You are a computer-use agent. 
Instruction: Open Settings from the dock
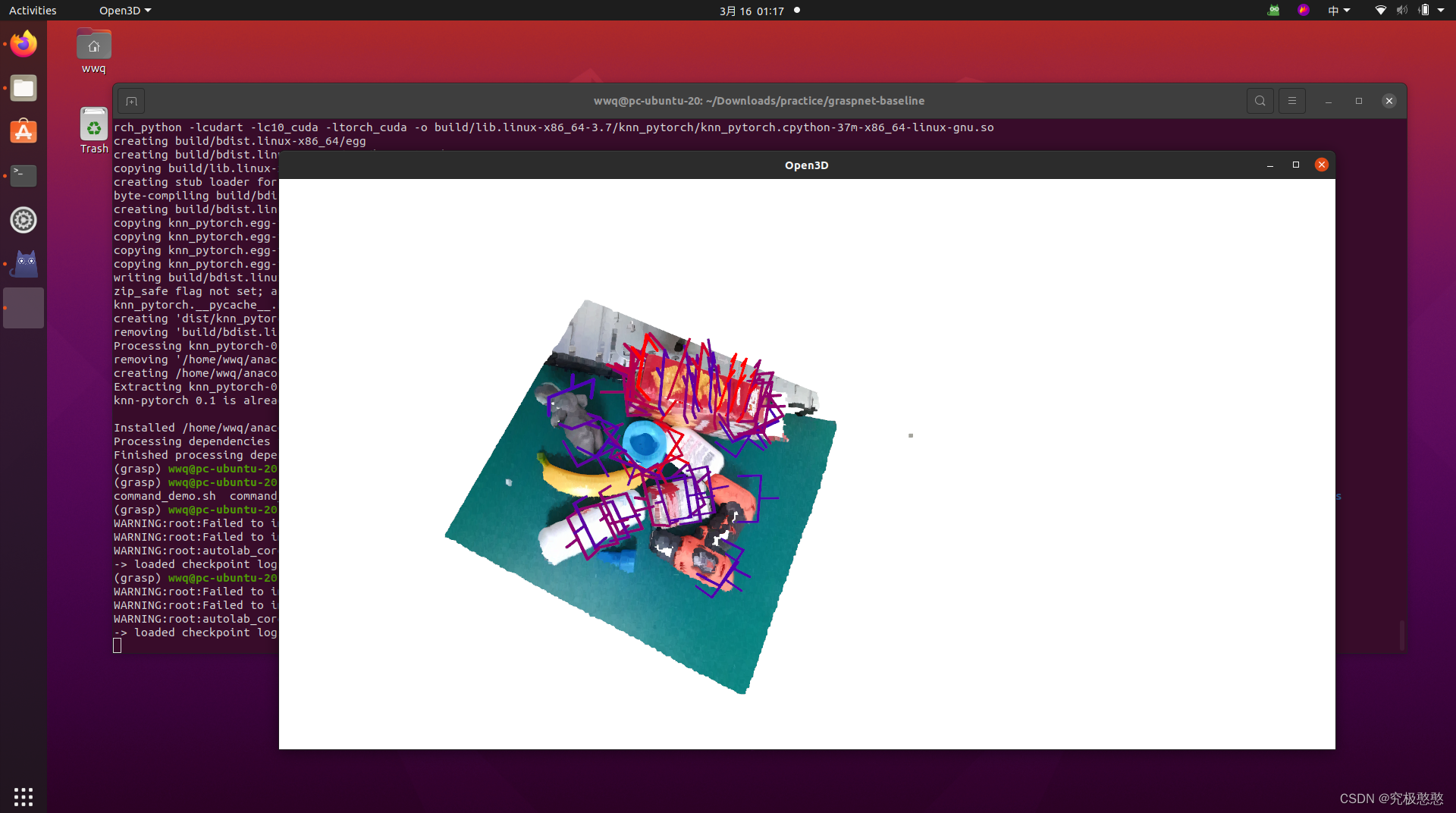(23, 220)
